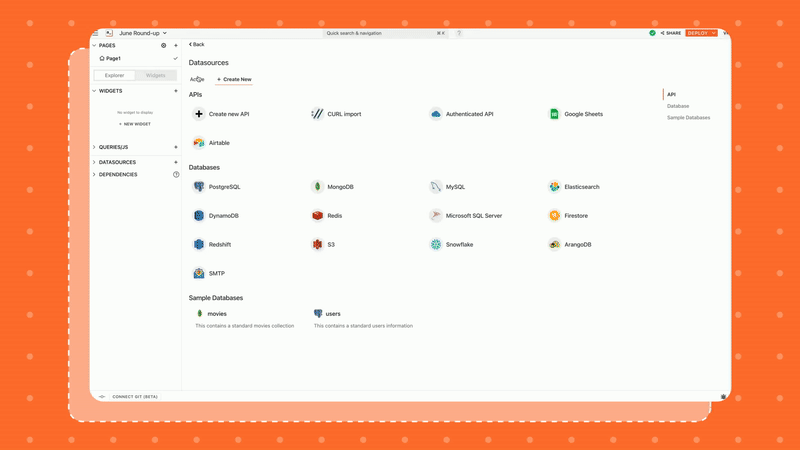Switch sidebar to Widgets view
800x450 pixels.
click(x=156, y=75)
